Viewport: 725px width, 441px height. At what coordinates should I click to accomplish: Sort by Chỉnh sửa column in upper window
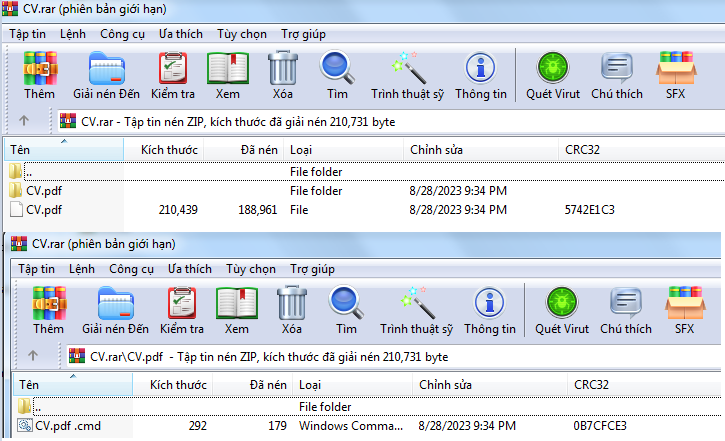tap(481, 150)
